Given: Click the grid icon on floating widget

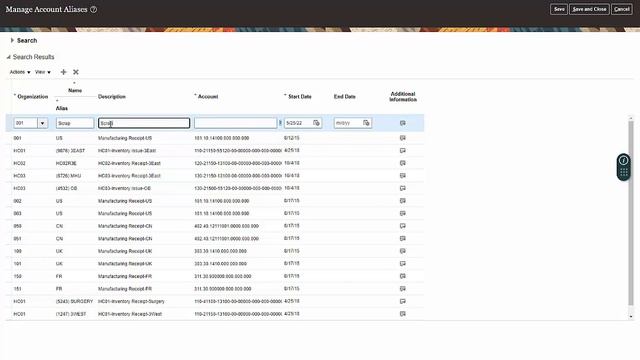Looking at the screenshot, I should 624,173.
